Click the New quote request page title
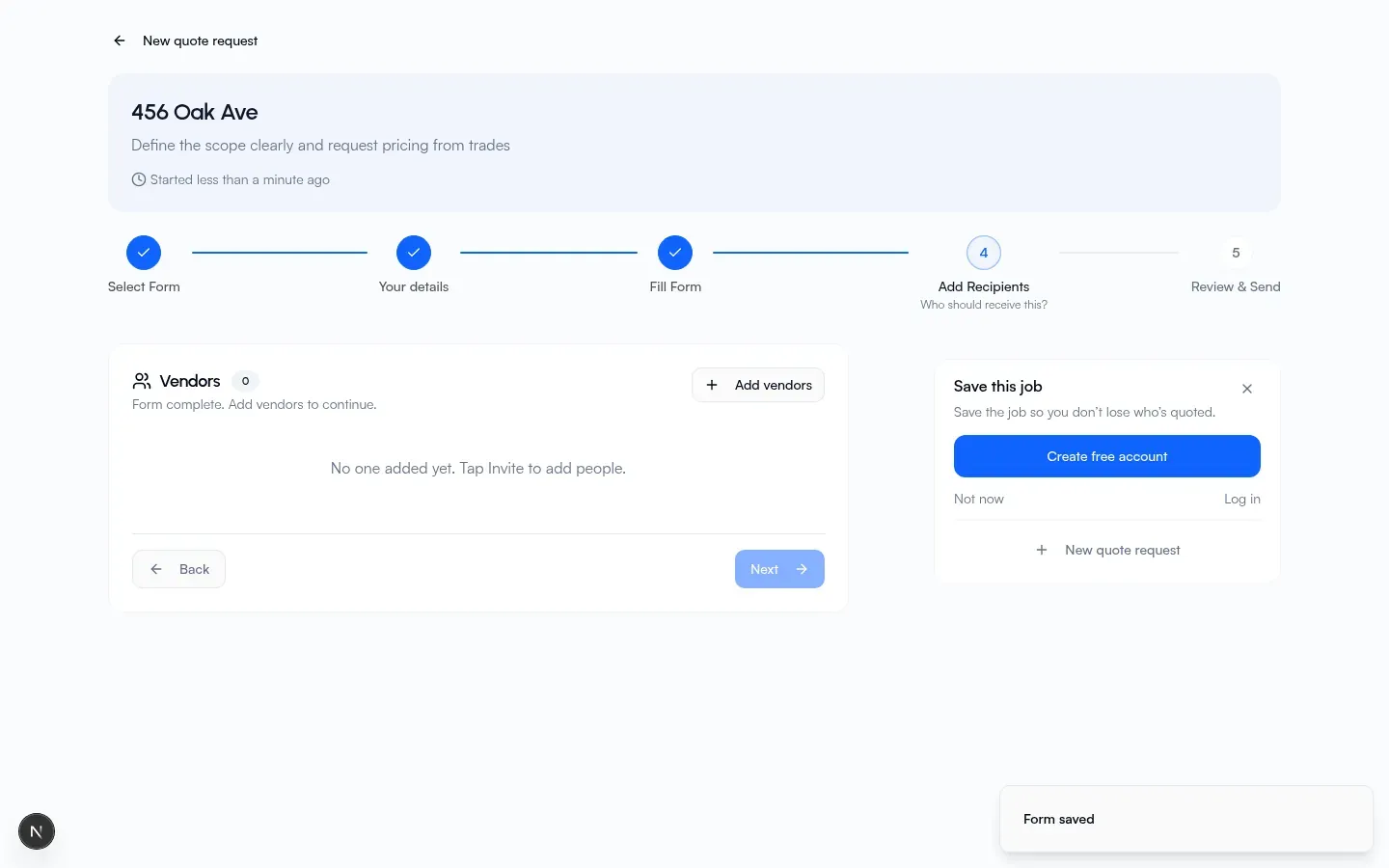The width and height of the screenshot is (1389, 868). (201, 41)
